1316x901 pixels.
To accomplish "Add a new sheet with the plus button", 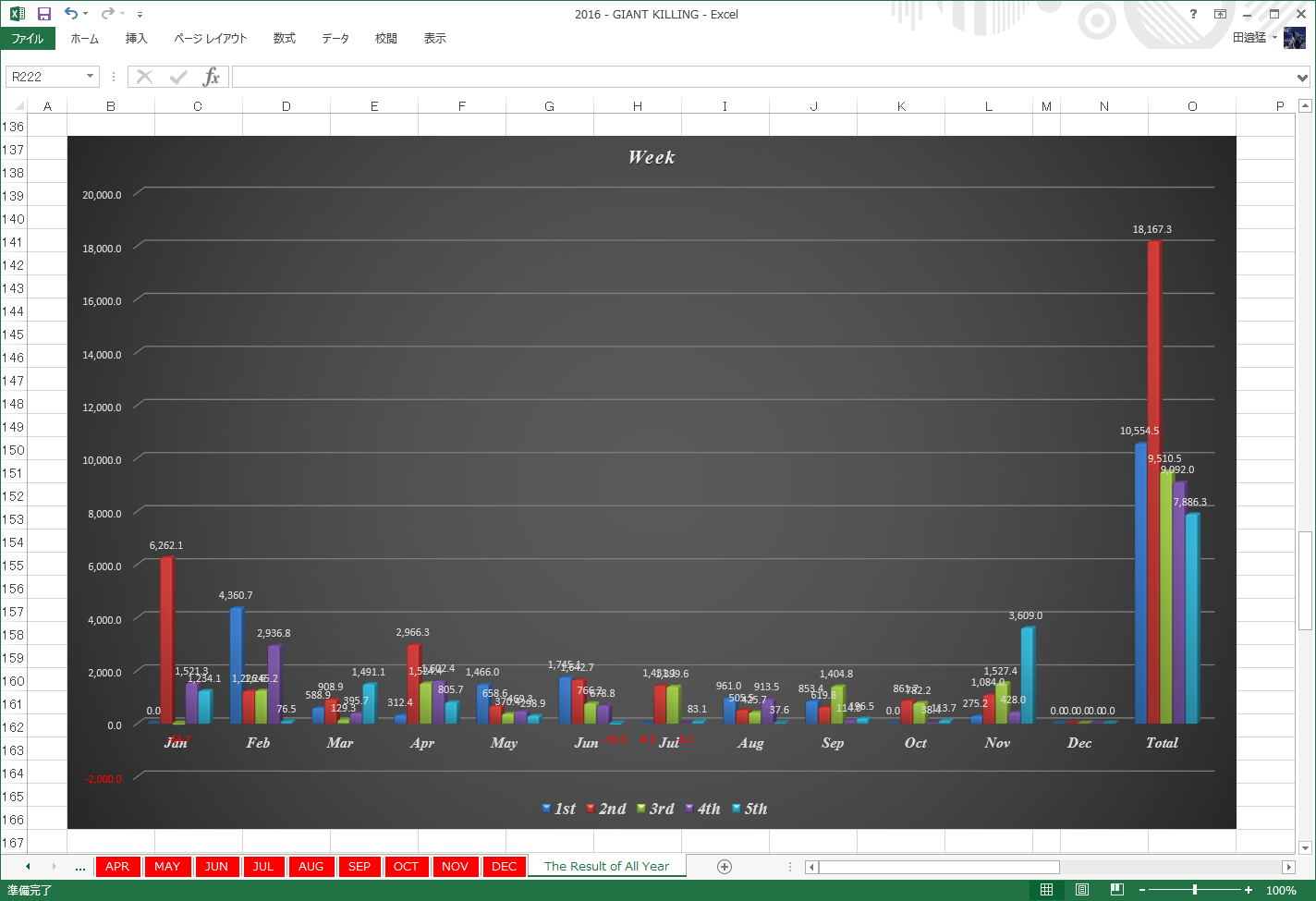I will click(x=725, y=867).
